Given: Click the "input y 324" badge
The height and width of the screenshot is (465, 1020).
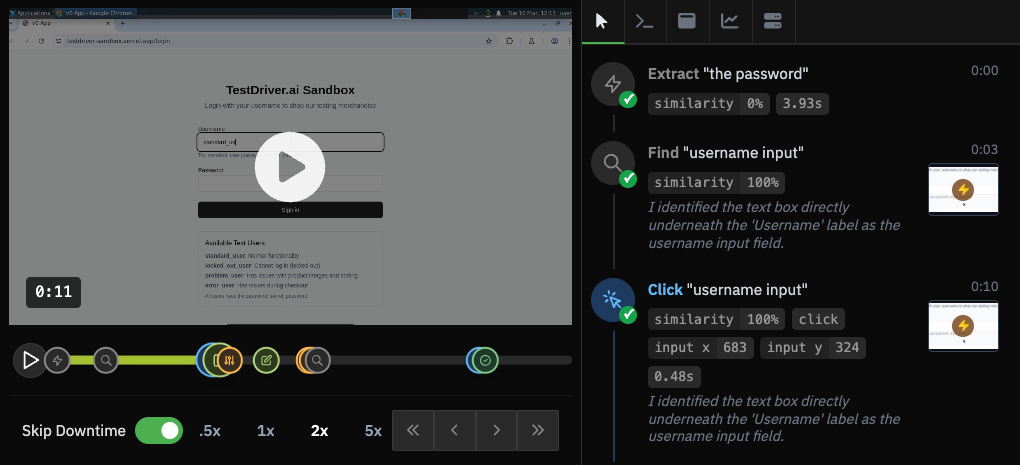Looking at the screenshot, I should coord(812,348).
